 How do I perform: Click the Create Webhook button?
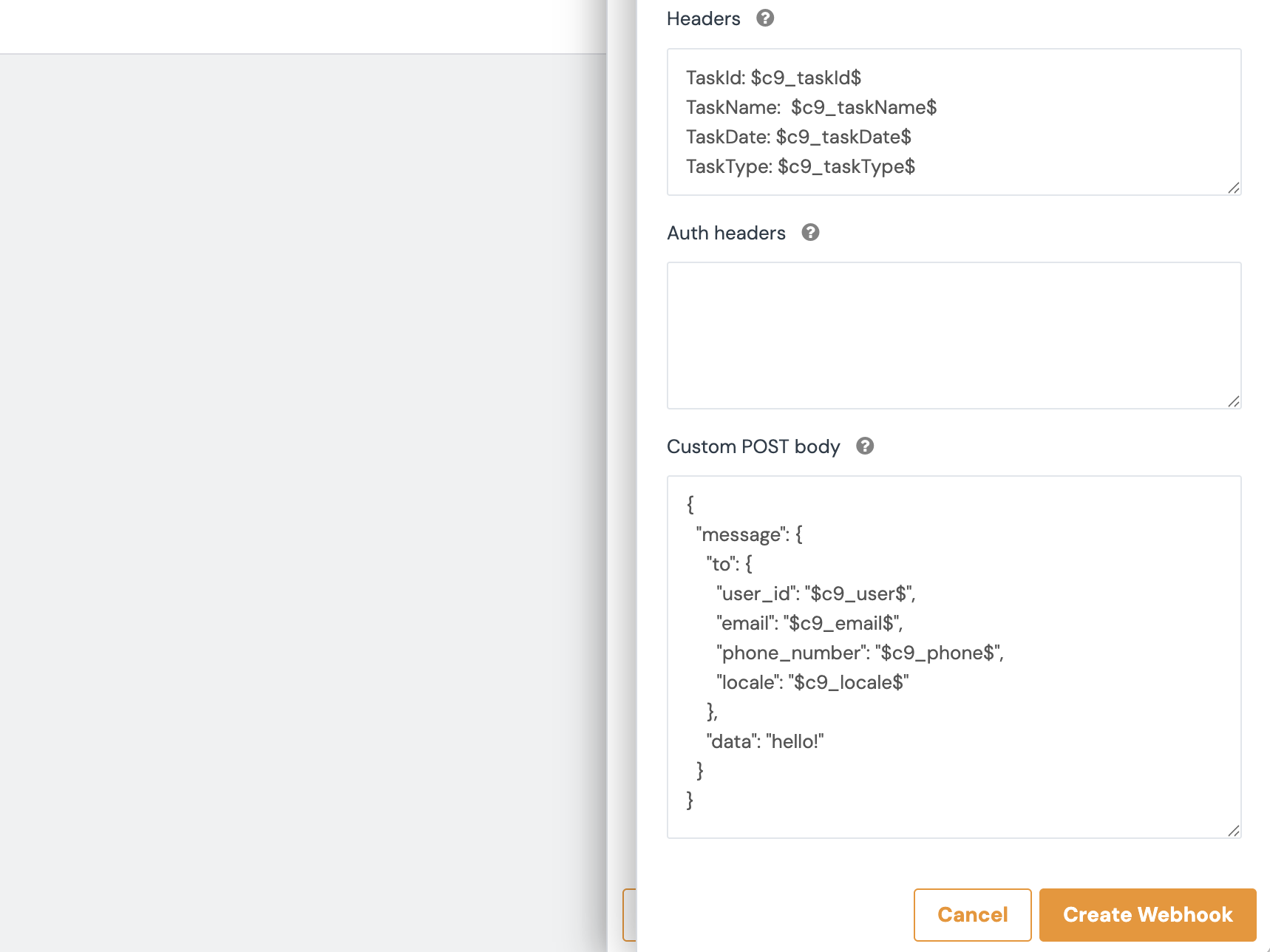[x=1147, y=914]
